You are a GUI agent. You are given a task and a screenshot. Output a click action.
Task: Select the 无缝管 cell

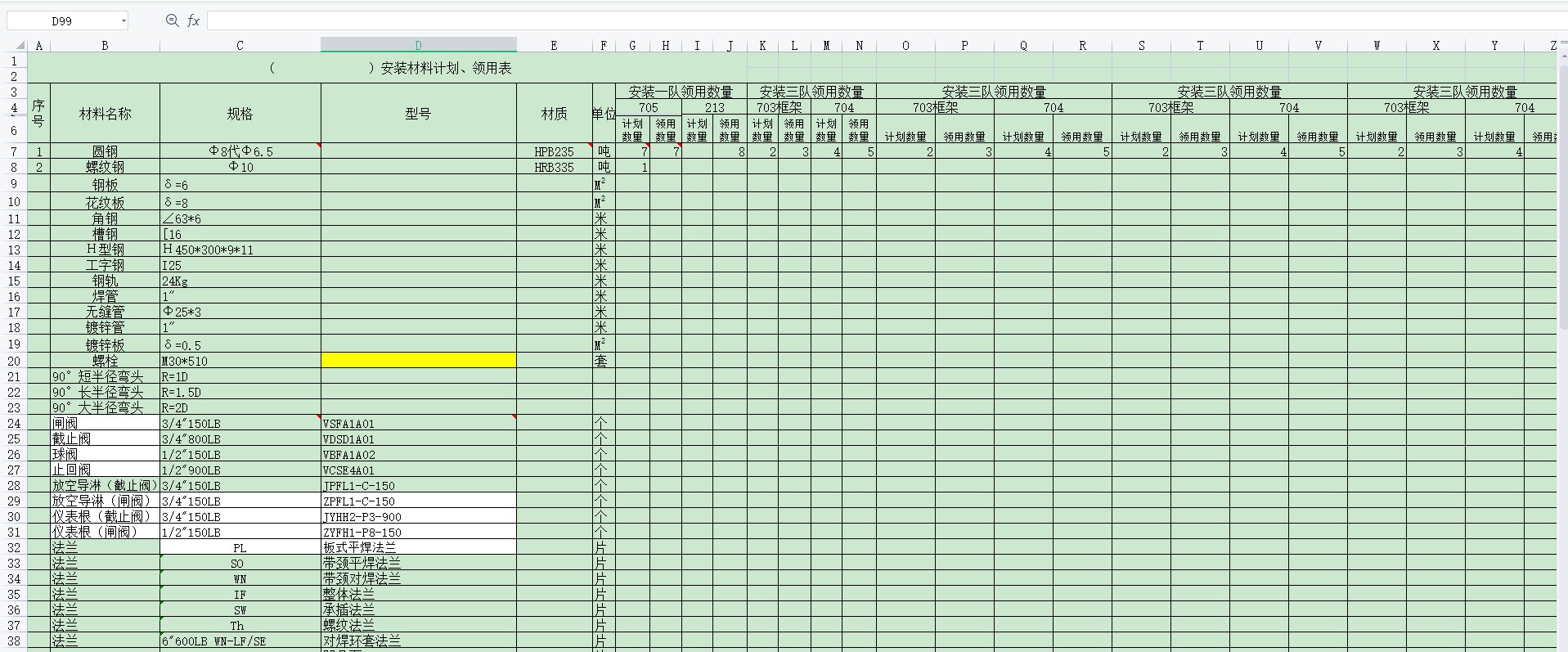click(x=106, y=312)
